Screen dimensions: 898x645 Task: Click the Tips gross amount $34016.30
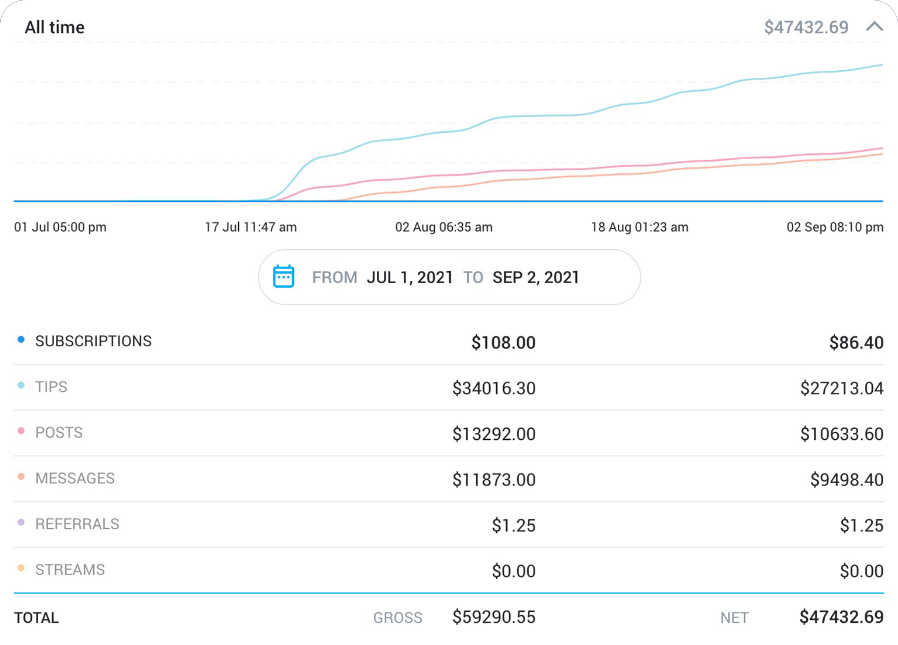click(x=494, y=388)
